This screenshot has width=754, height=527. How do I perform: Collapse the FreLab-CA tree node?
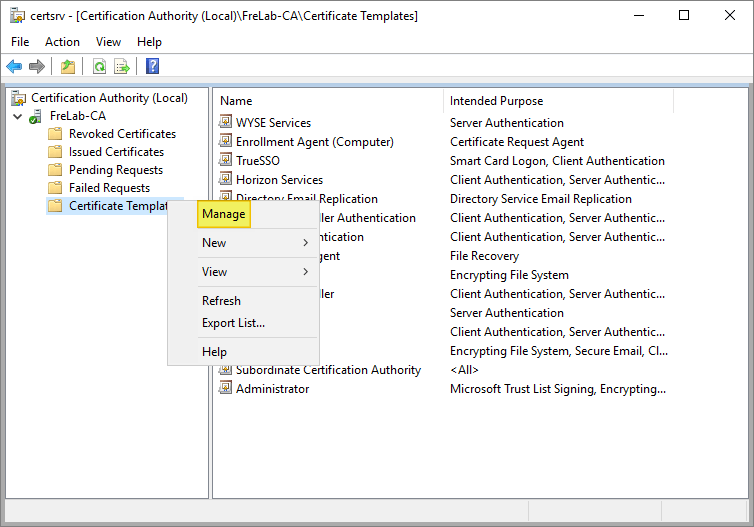tap(18, 116)
